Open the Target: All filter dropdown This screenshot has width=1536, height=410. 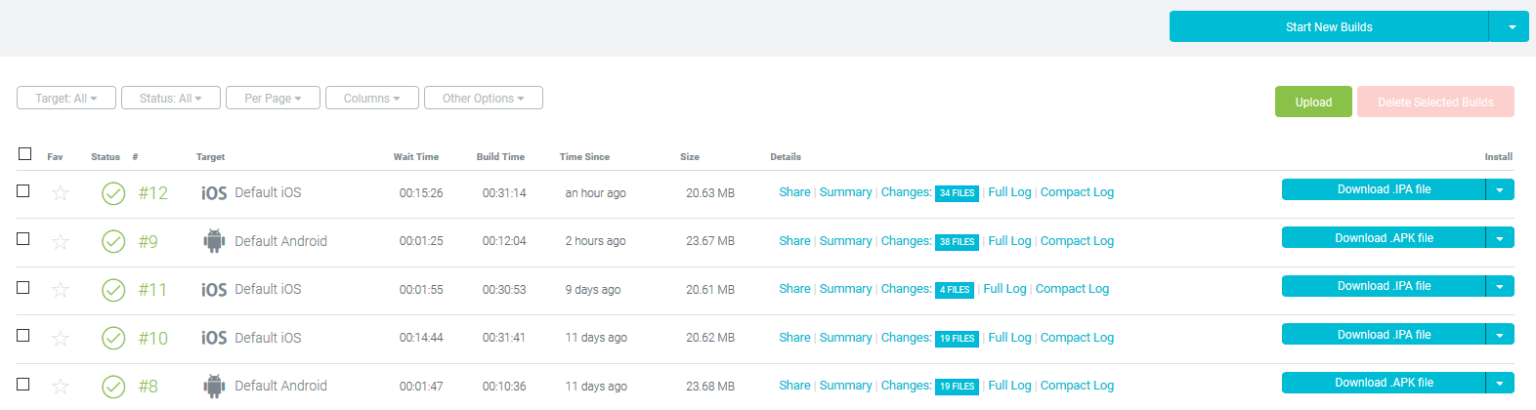click(67, 98)
